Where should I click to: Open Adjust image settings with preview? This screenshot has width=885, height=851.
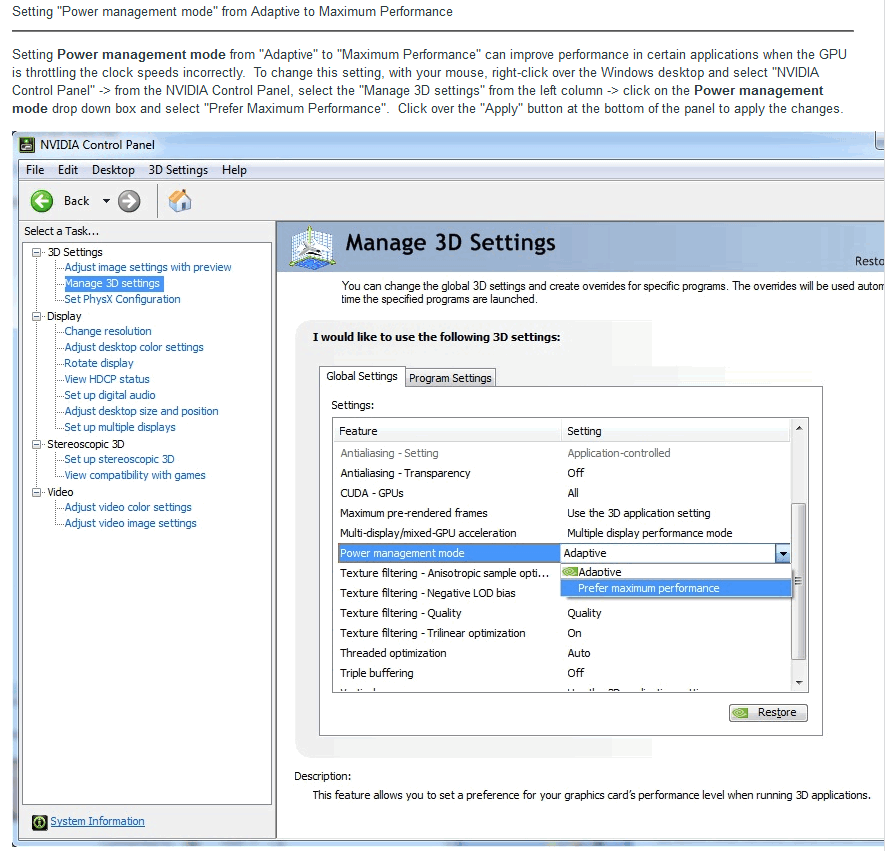click(148, 267)
